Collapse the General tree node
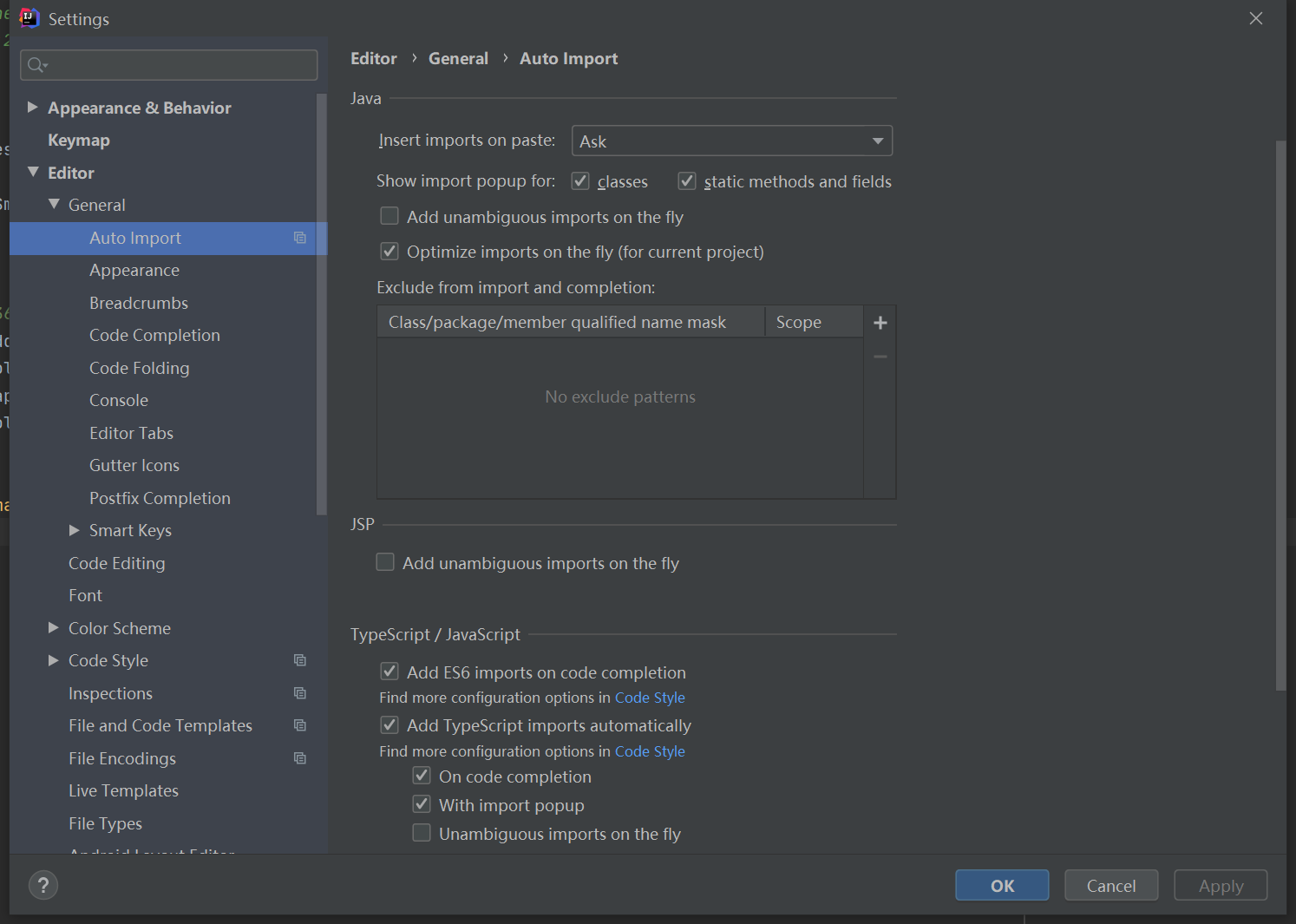 coord(54,204)
